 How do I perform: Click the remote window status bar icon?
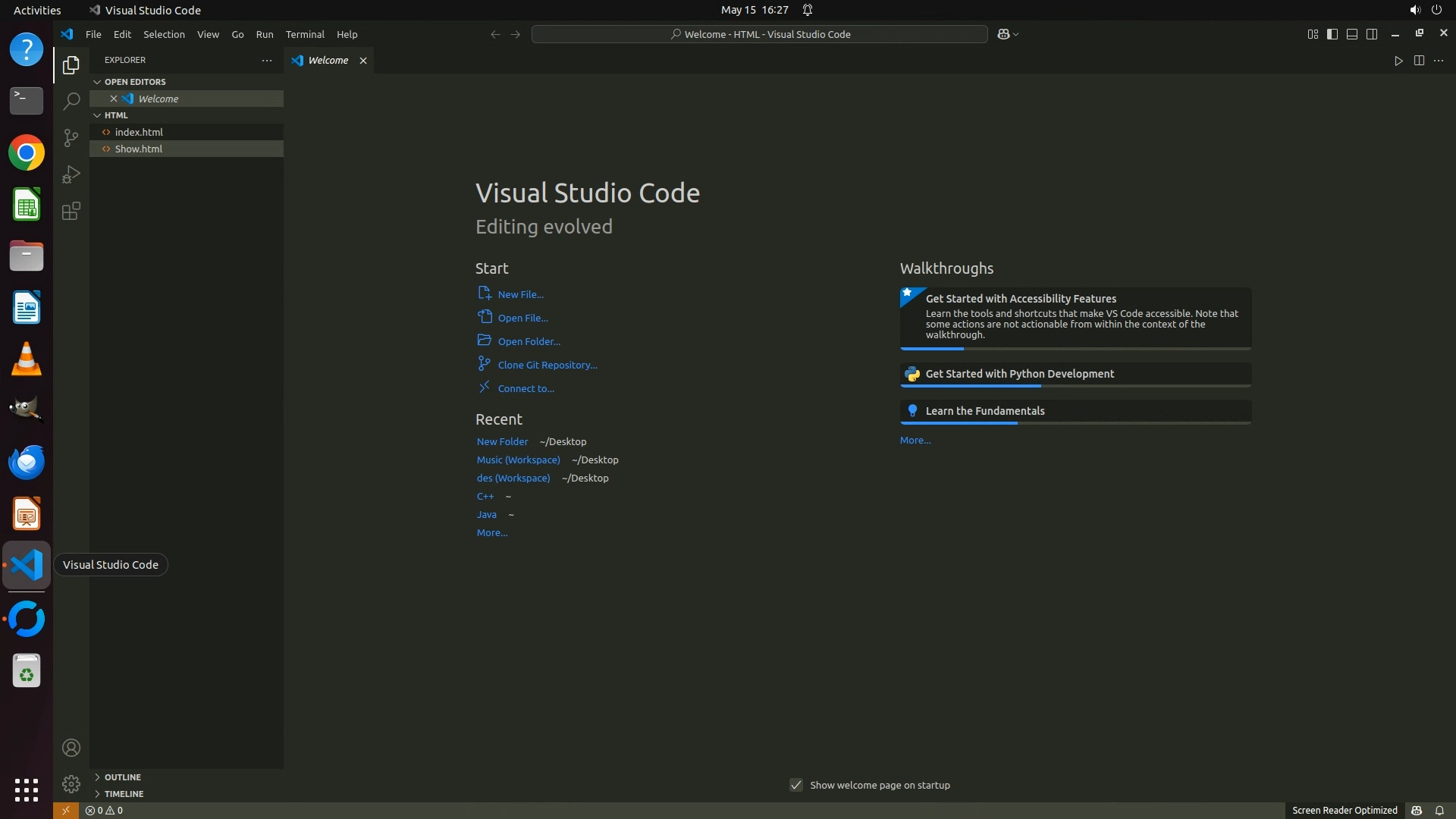coord(66,810)
